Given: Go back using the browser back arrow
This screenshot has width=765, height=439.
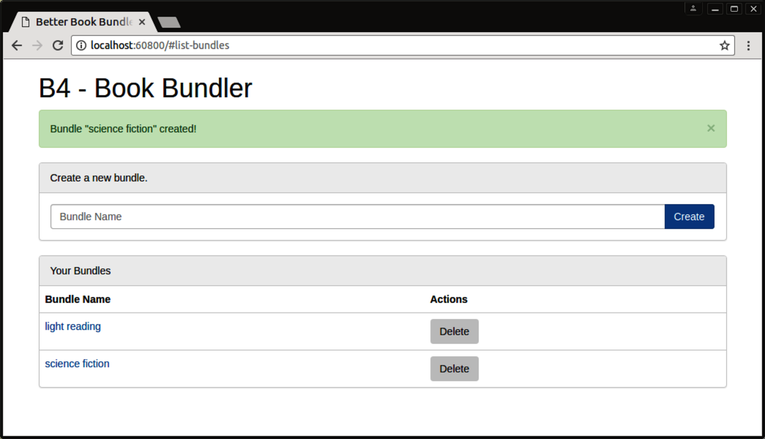Looking at the screenshot, I should (x=17, y=45).
